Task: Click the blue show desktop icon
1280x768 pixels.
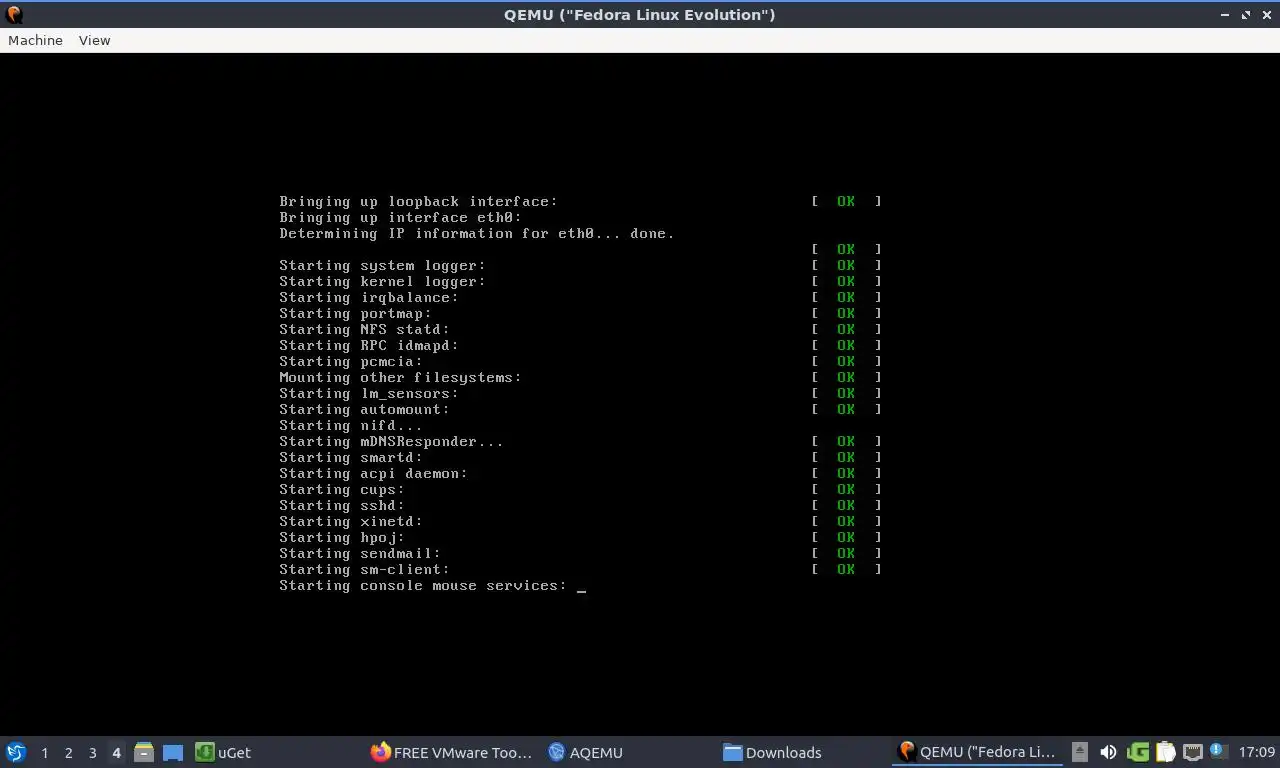Action: coord(173,752)
